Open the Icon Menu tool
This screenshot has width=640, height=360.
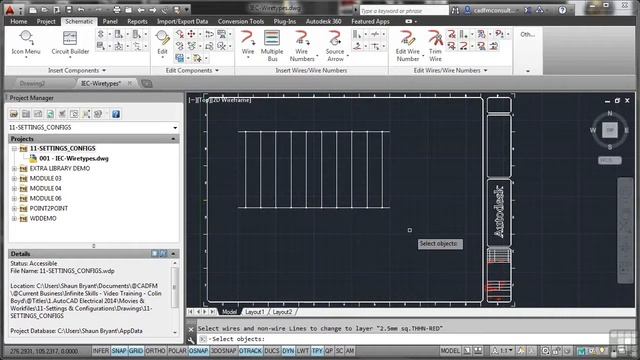click(26, 43)
